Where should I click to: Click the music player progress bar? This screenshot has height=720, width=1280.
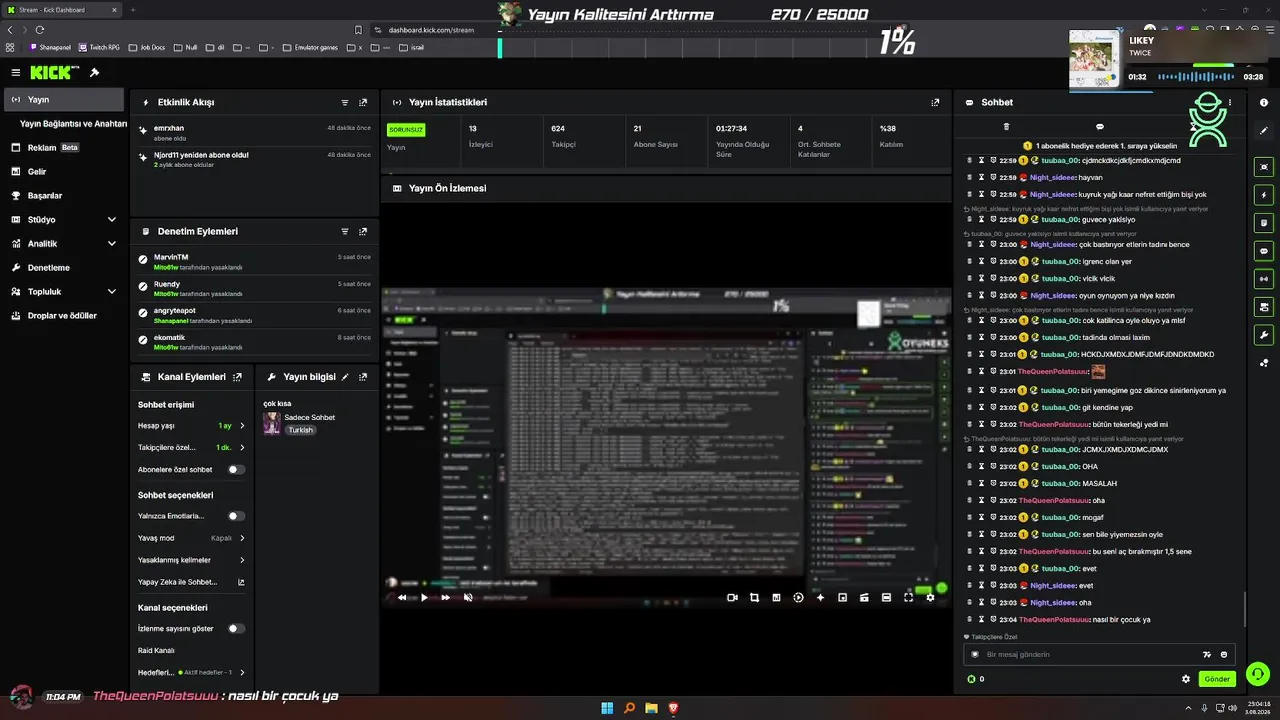(x=1195, y=77)
